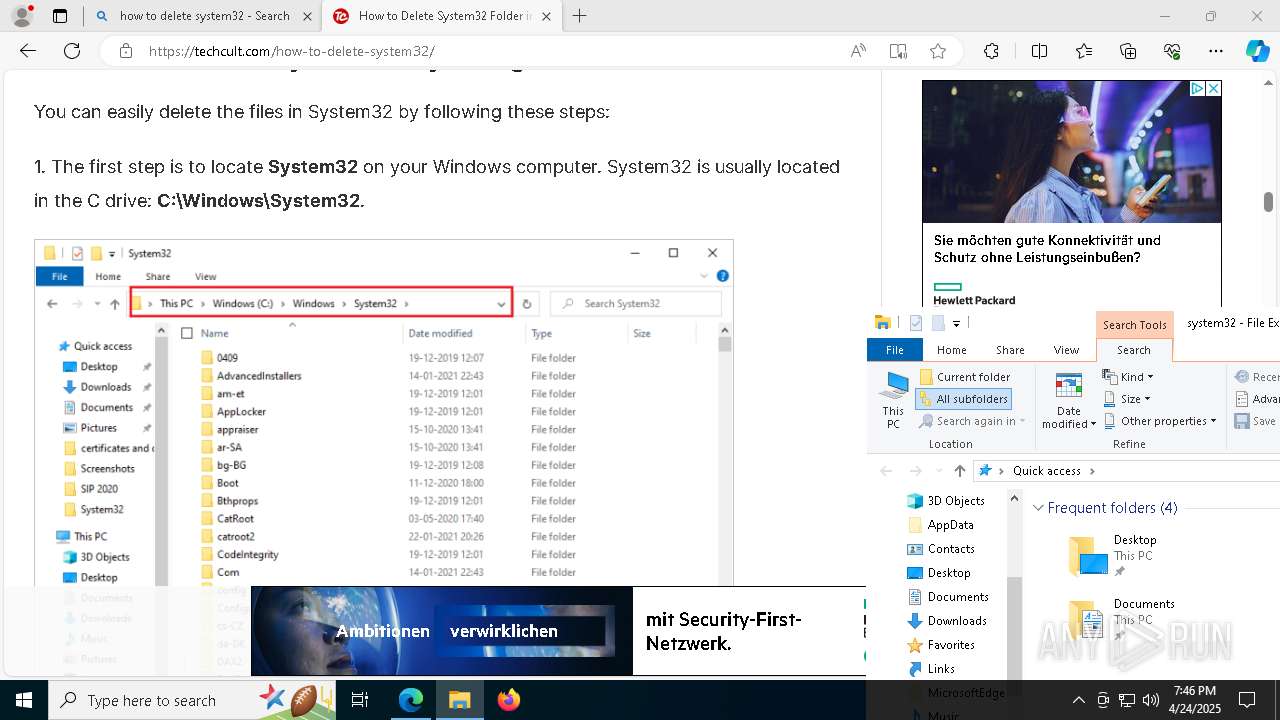1280x720 pixels.
Task: Open Browser essentials heart icon
Action: click(1172, 51)
